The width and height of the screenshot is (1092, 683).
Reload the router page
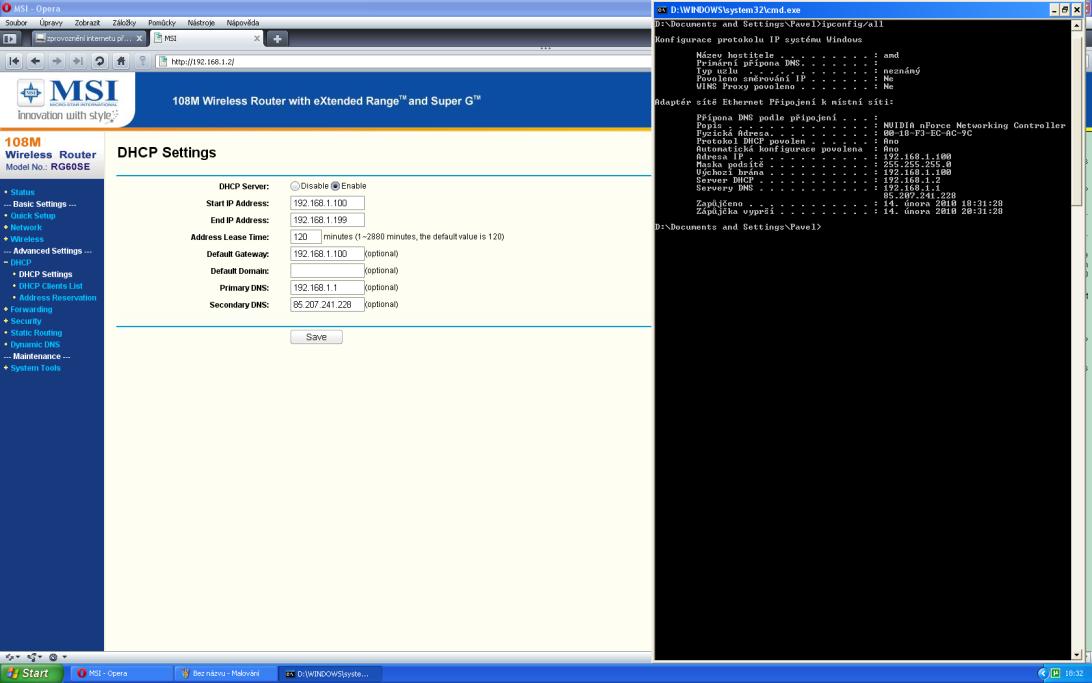(100, 61)
